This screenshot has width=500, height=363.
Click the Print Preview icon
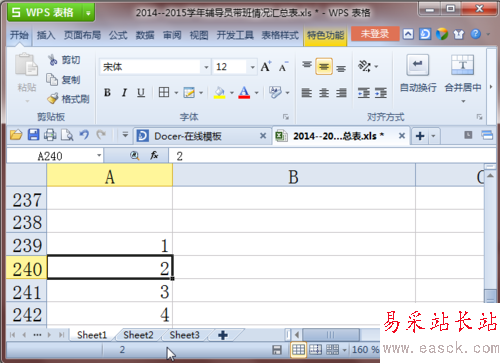(x=67, y=135)
